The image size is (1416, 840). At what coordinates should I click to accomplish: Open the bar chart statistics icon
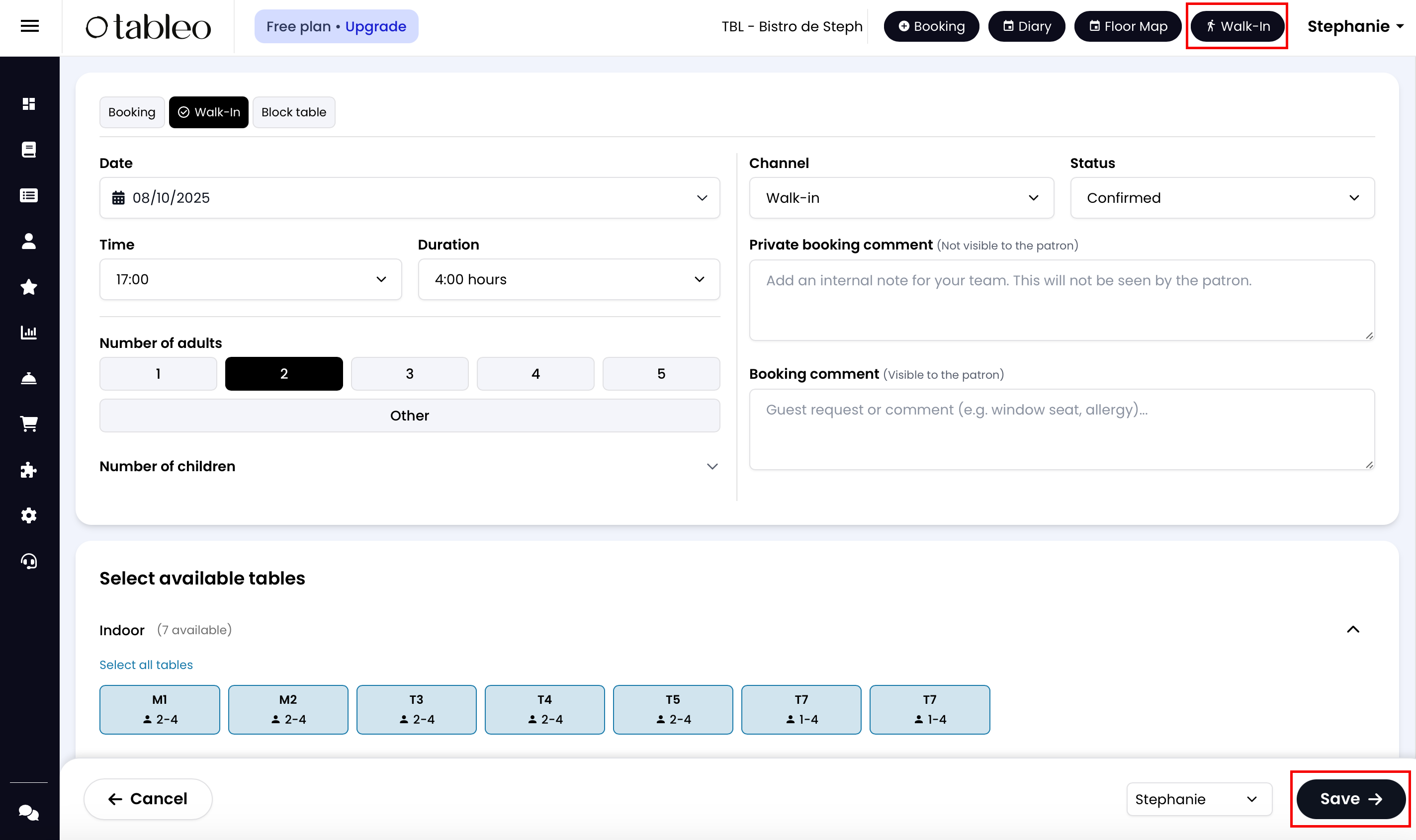[29, 333]
